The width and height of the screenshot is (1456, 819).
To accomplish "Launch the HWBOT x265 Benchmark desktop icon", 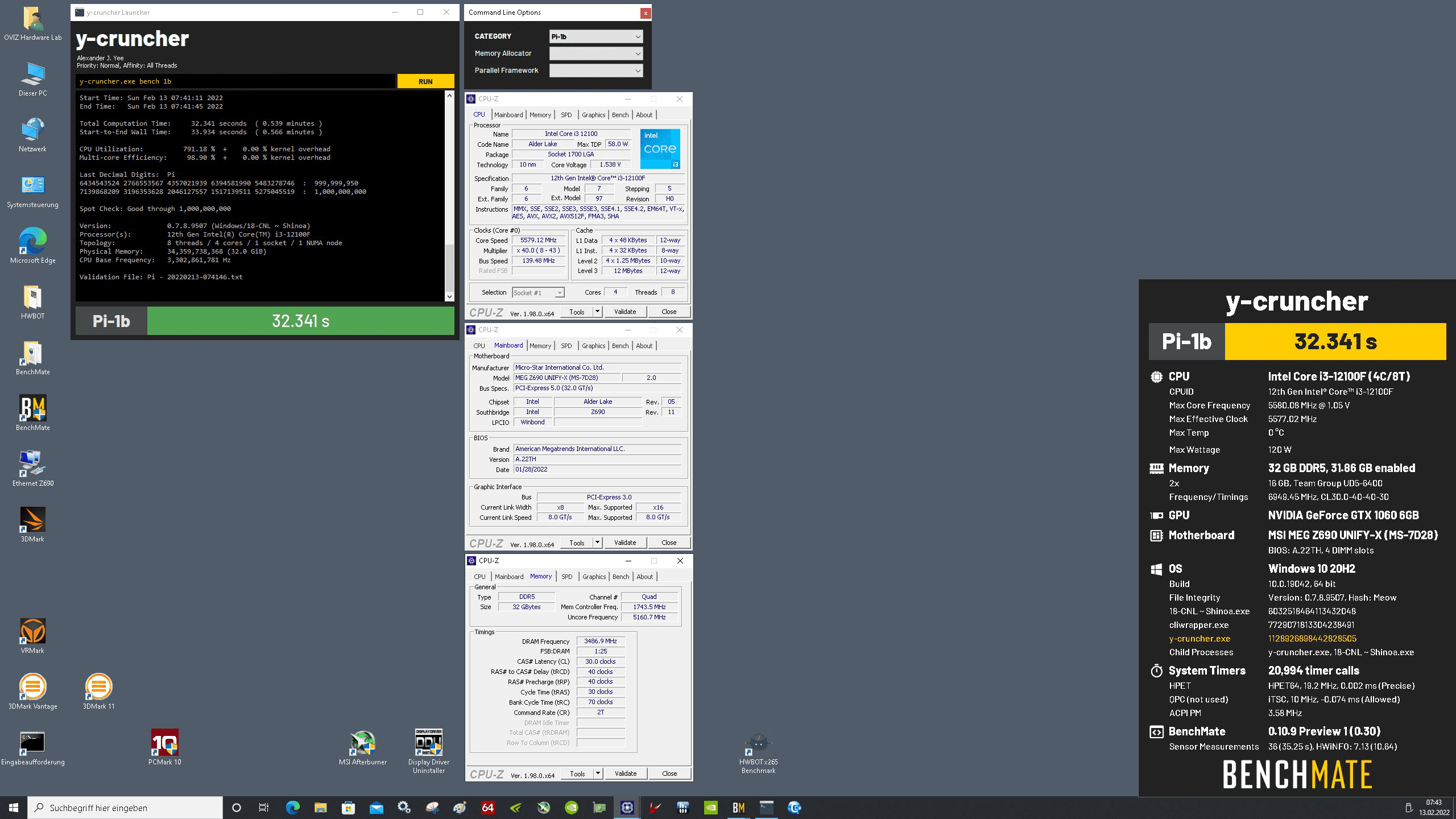I will click(758, 754).
